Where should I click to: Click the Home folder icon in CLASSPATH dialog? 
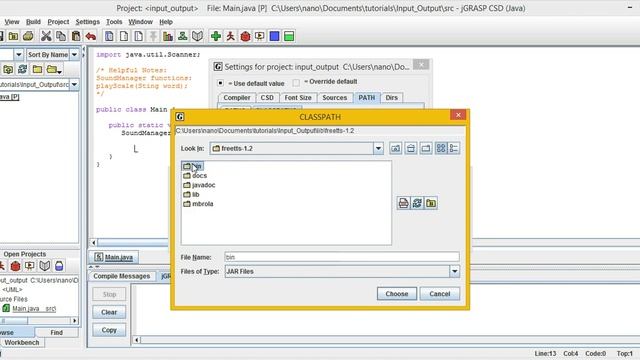tap(411, 148)
